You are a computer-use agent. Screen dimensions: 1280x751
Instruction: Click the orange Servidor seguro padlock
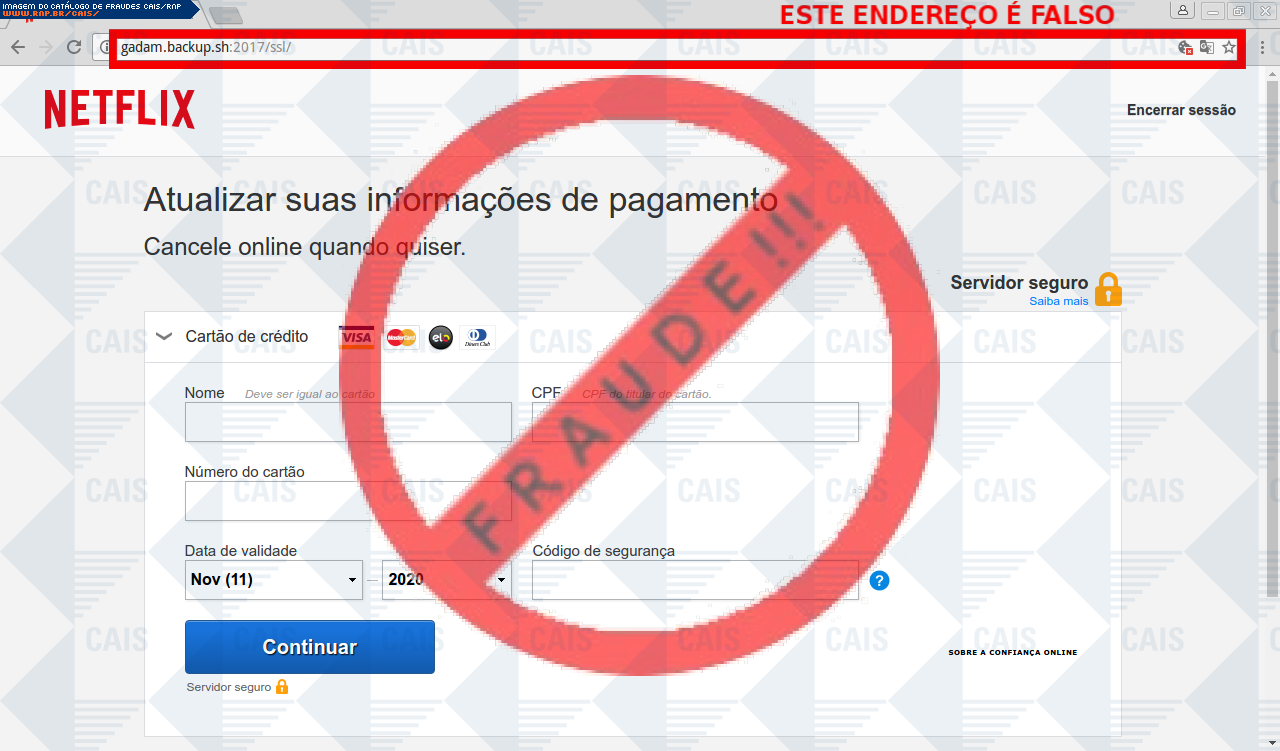pos(1108,289)
